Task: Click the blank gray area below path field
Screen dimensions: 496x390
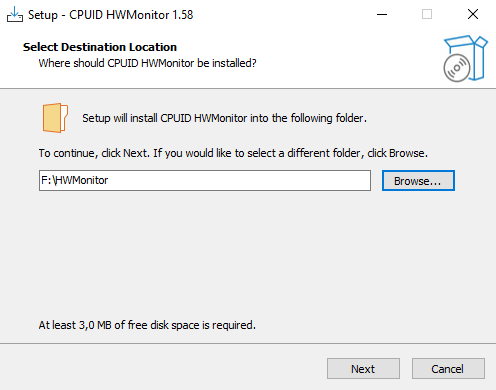Action: 247,253
